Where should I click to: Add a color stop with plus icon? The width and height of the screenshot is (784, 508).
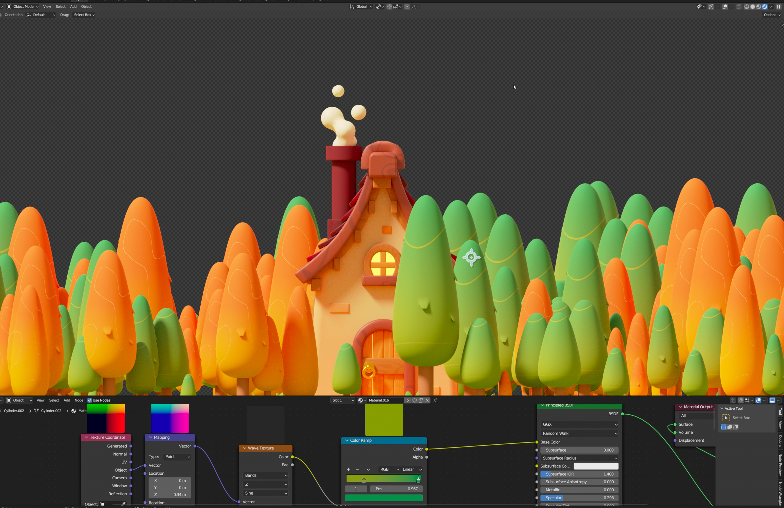pos(348,468)
